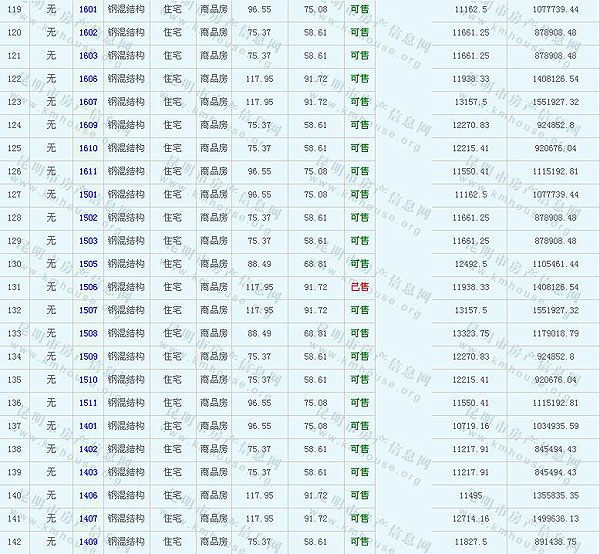Open room number 1601 link
Image resolution: width=600 pixels, height=554 pixels.
pos(88,9)
